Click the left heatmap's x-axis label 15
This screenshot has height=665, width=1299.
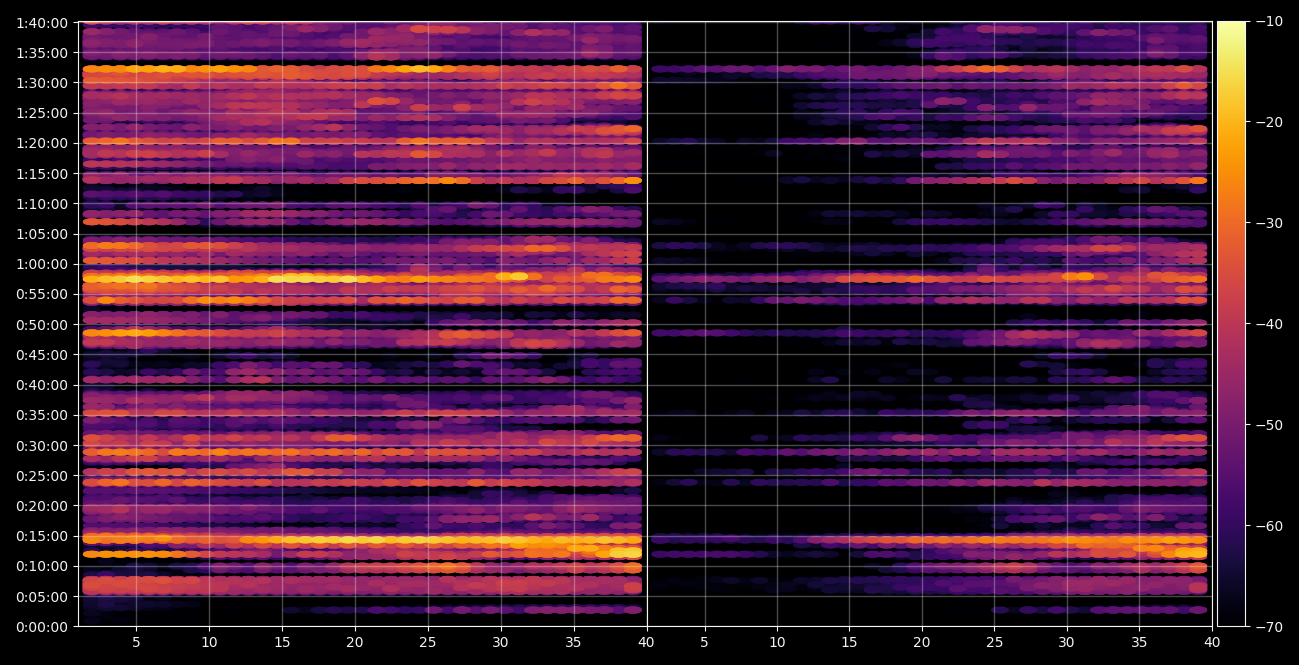tap(282, 644)
